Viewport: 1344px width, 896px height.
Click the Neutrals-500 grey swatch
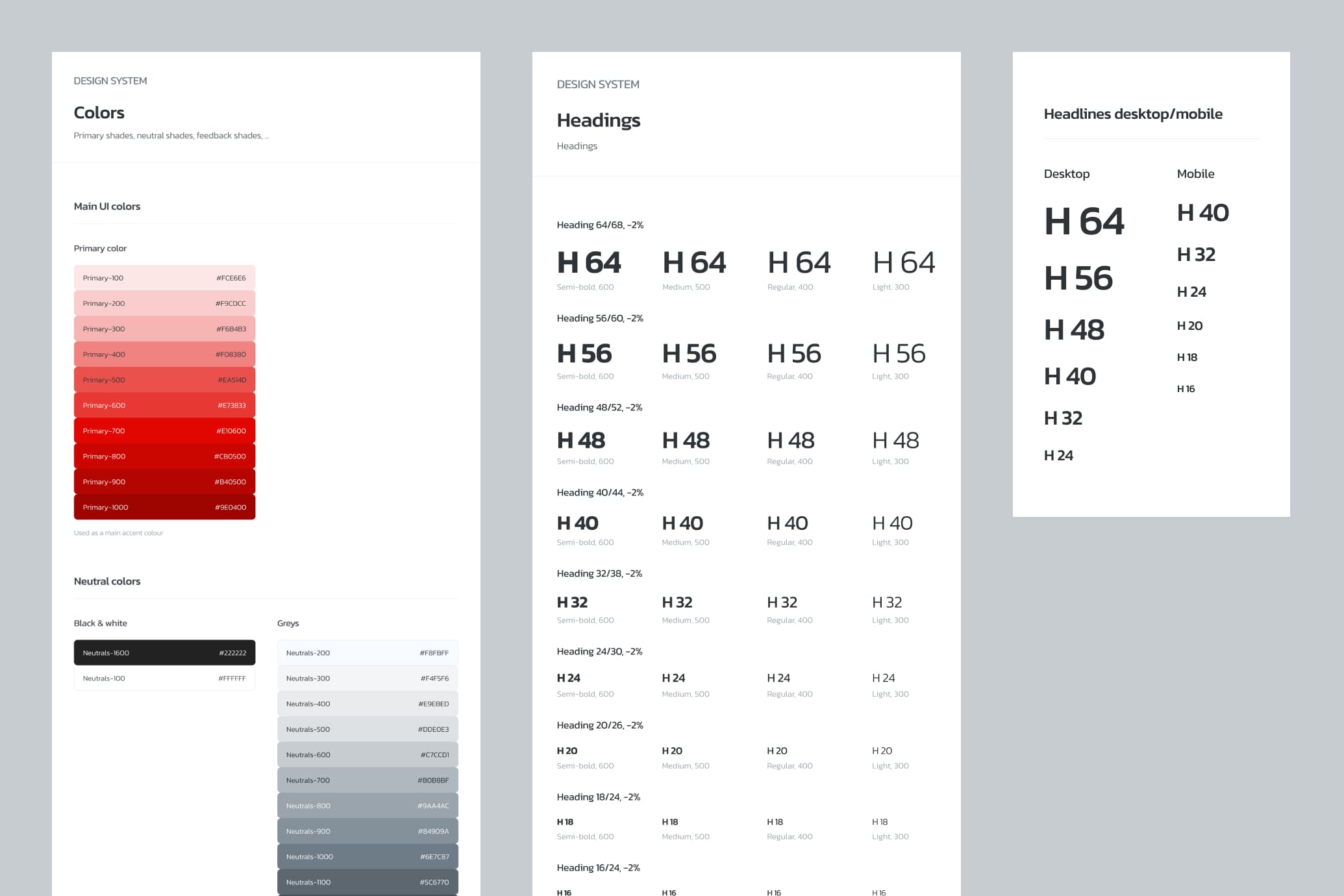click(x=367, y=728)
